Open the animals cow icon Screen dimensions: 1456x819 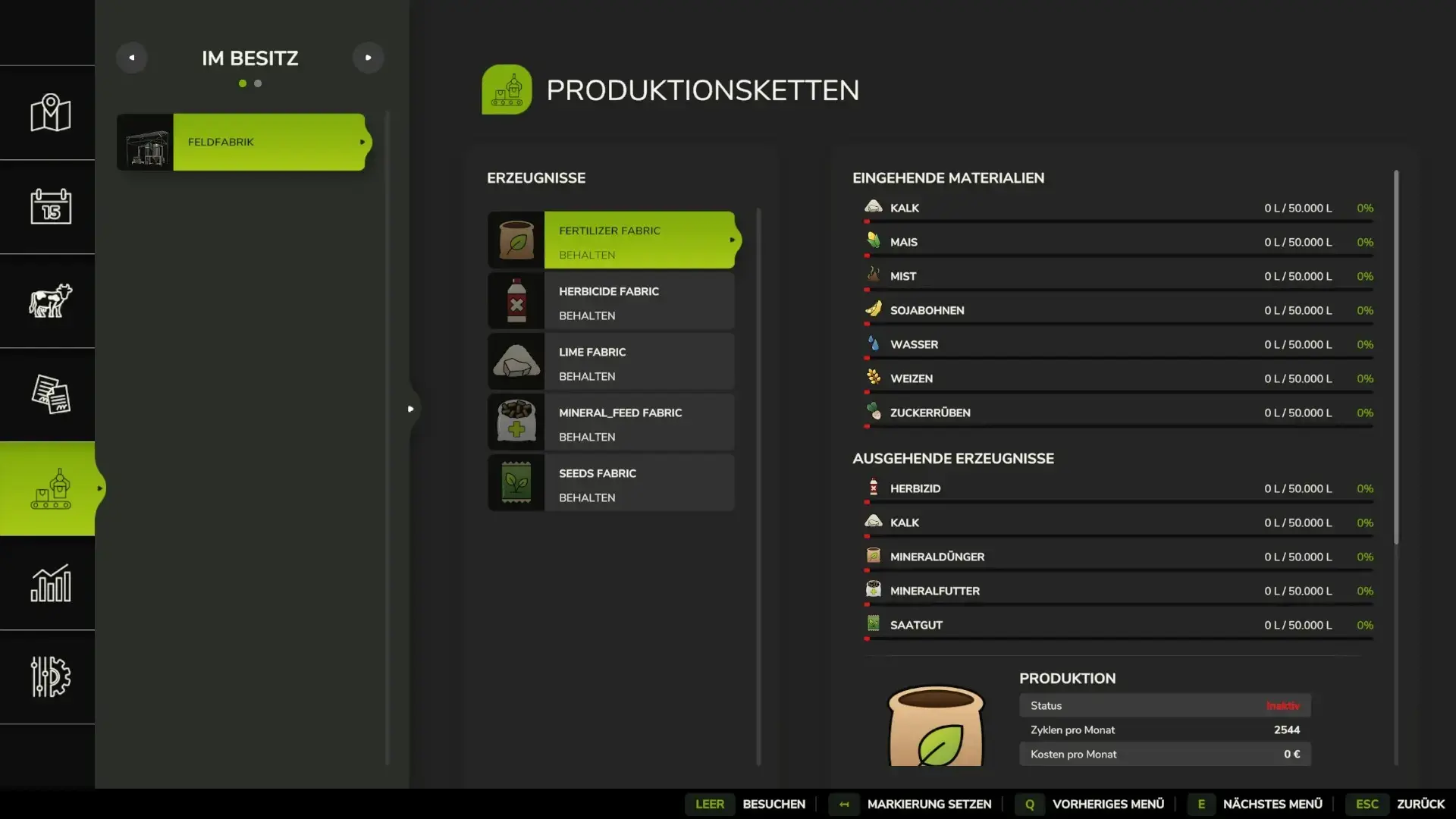50,300
